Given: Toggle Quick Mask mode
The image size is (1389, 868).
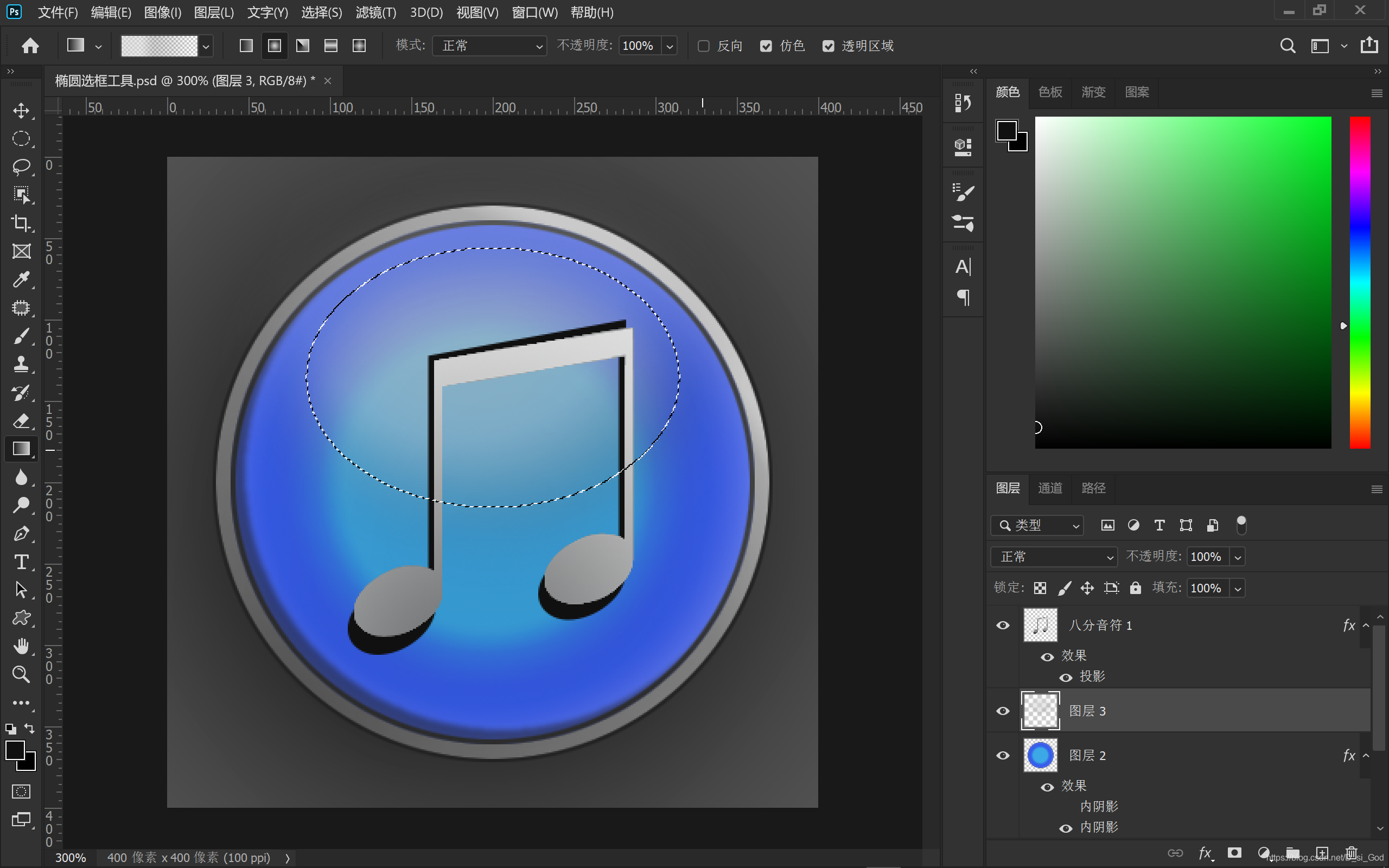Looking at the screenshot, I should point(21,792).
